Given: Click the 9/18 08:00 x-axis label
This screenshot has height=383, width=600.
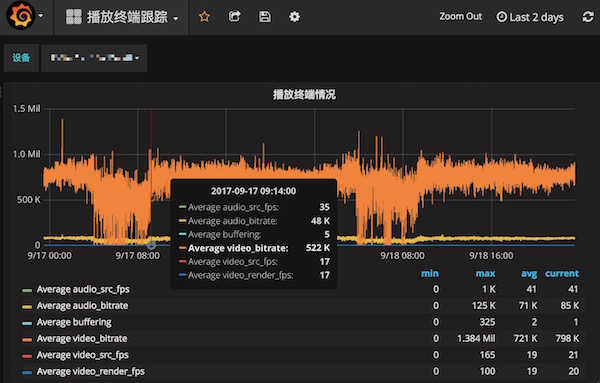Looking at the screenshot, I should 402,256.
